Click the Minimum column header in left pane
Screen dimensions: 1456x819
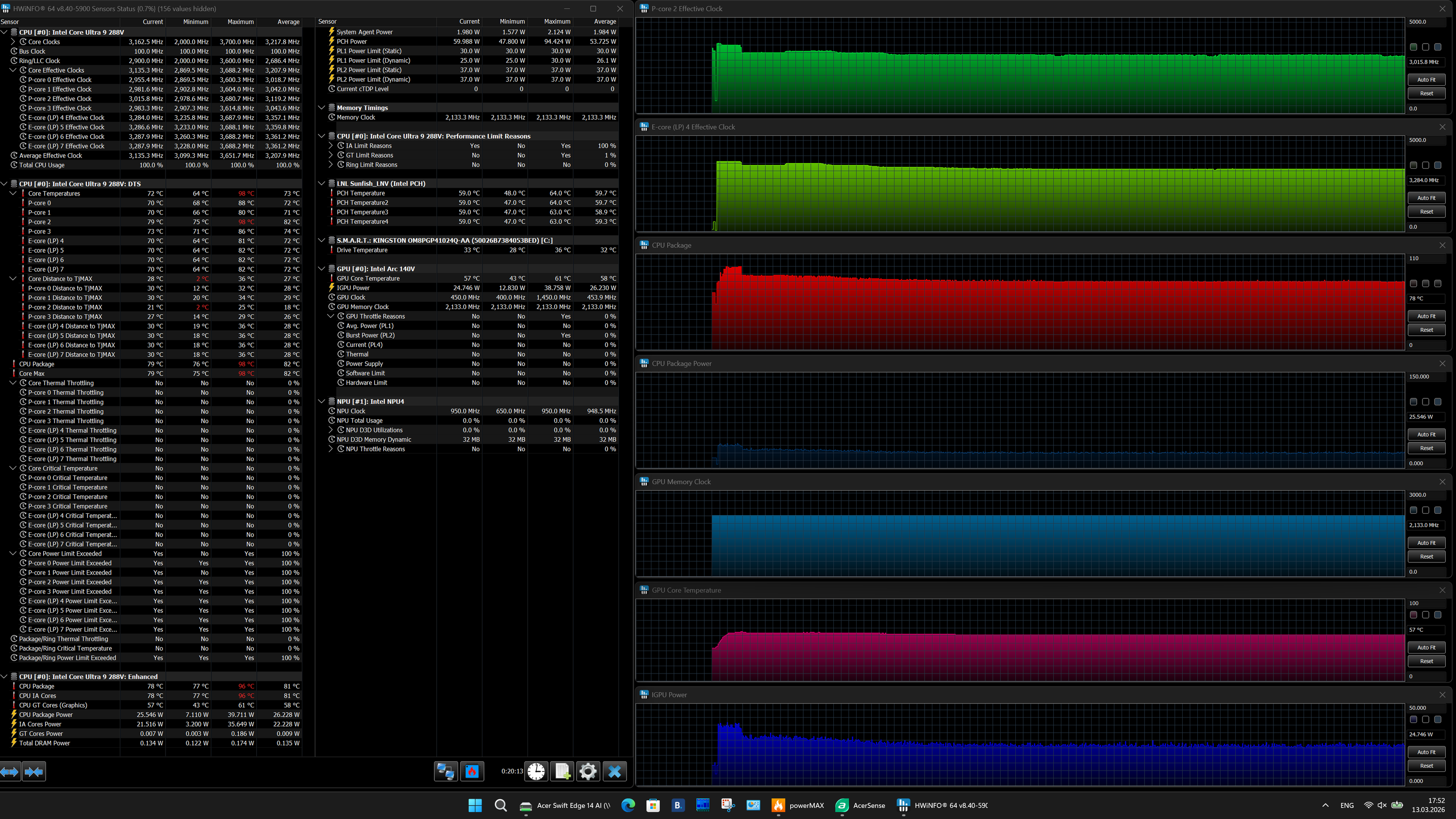pos(188,21)
